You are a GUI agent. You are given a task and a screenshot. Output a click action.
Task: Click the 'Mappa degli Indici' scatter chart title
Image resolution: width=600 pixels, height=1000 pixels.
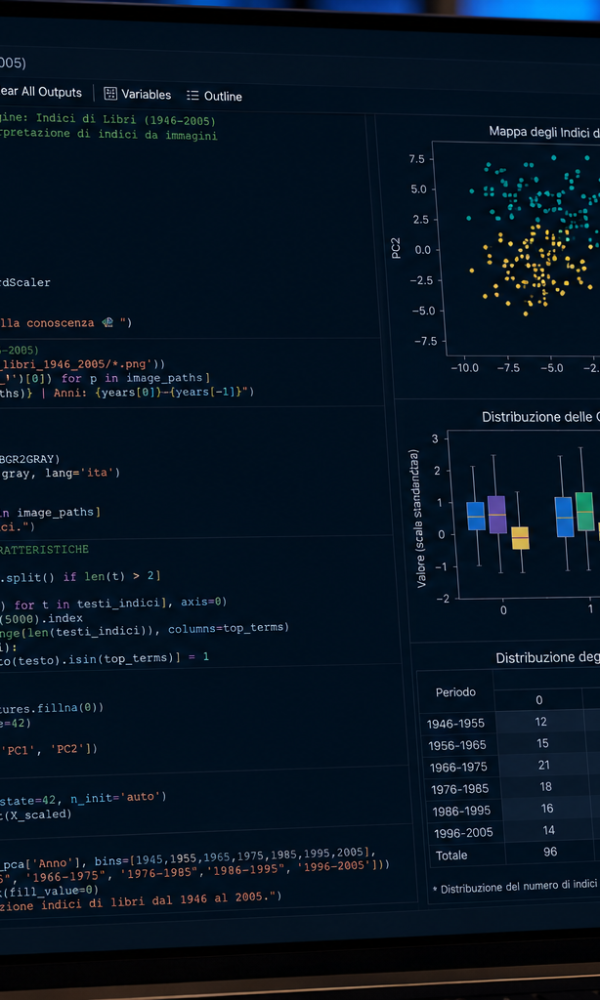click(x=544, y=131)
